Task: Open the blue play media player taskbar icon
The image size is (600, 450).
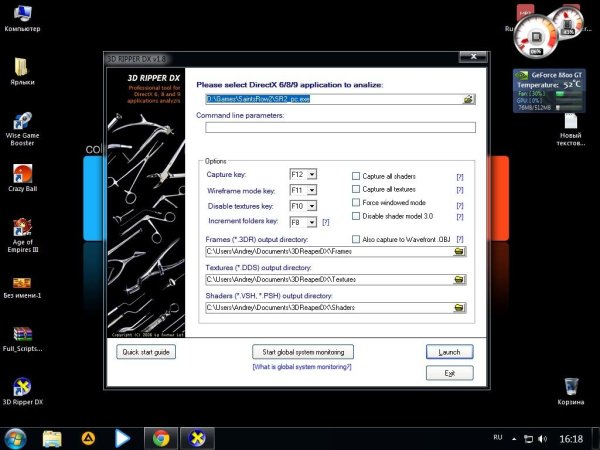Action: pos(122,439)
